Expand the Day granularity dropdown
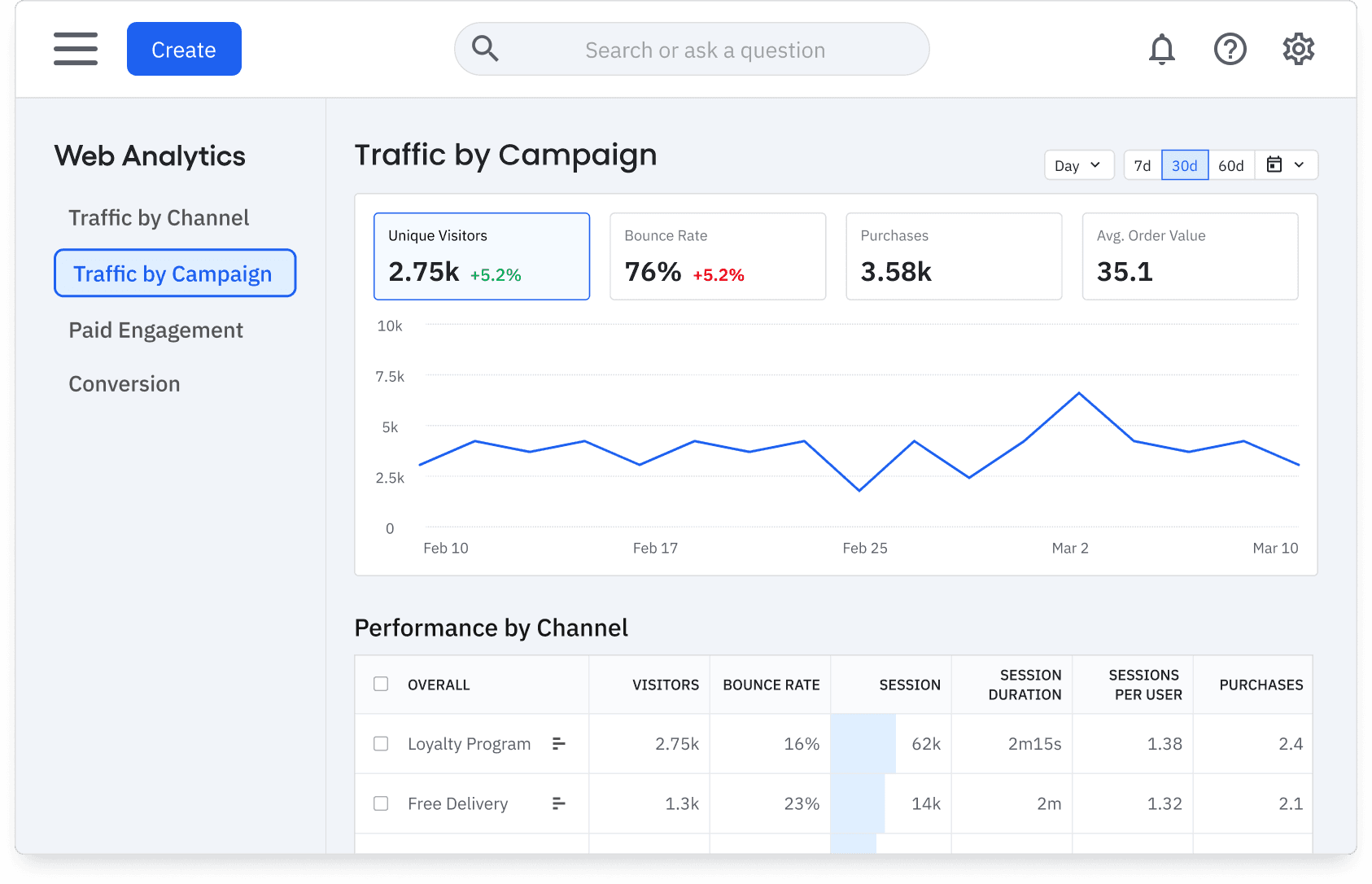Viewport: 1372px width, 884px height. pyautogui.click(x=1077, y=165)
